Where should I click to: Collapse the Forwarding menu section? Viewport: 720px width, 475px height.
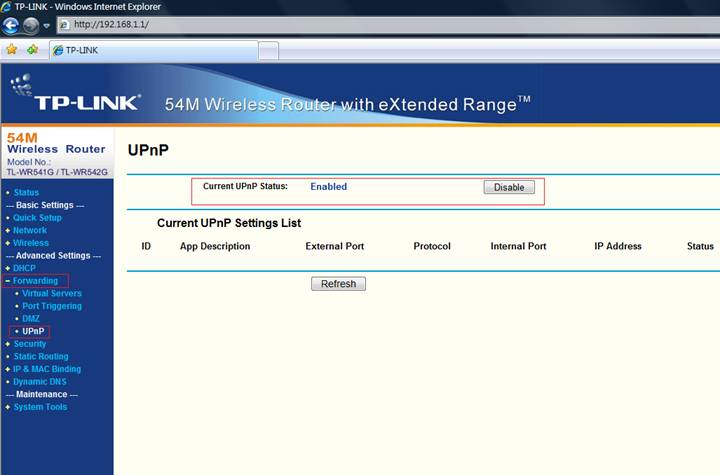pos(35,280)
